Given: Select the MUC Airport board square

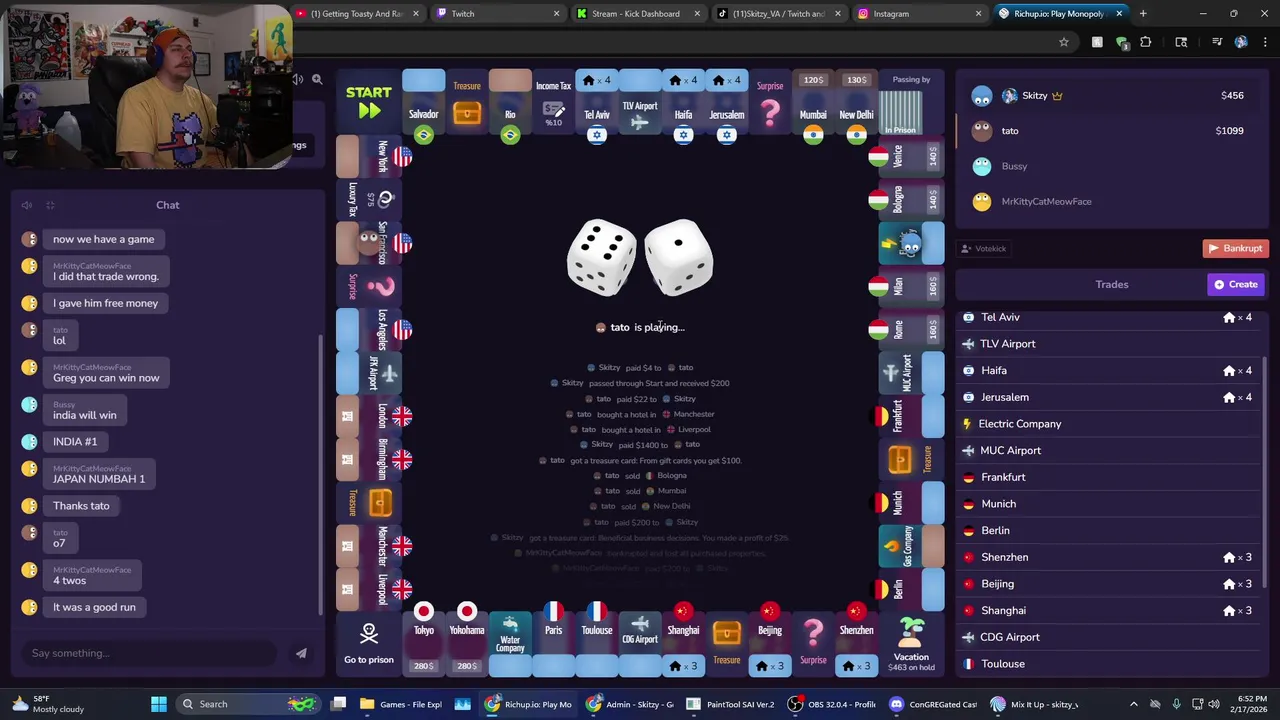Looking at the screenshot, I should pos(911,372).
